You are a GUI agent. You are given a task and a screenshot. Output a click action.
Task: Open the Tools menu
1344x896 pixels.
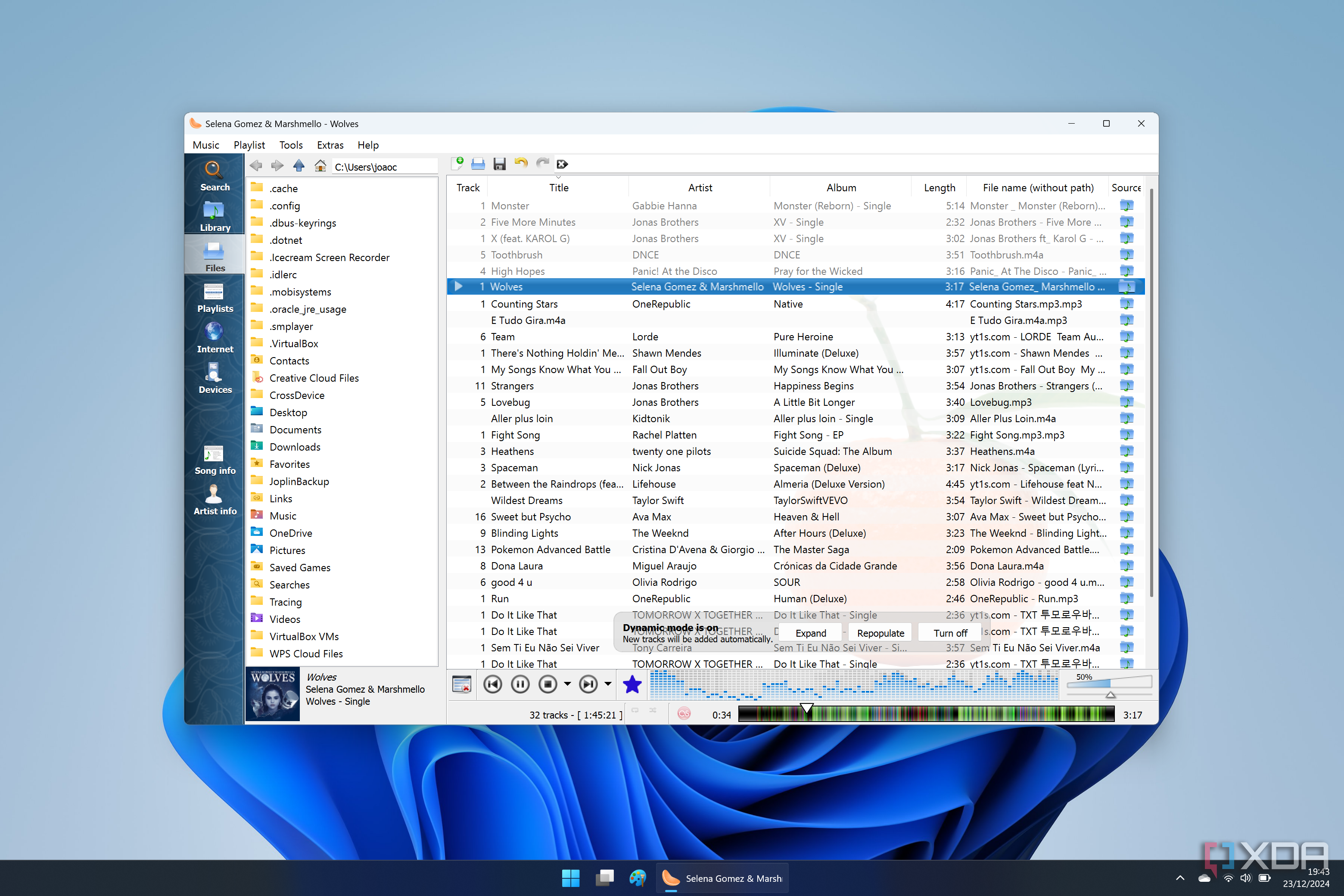291,145
